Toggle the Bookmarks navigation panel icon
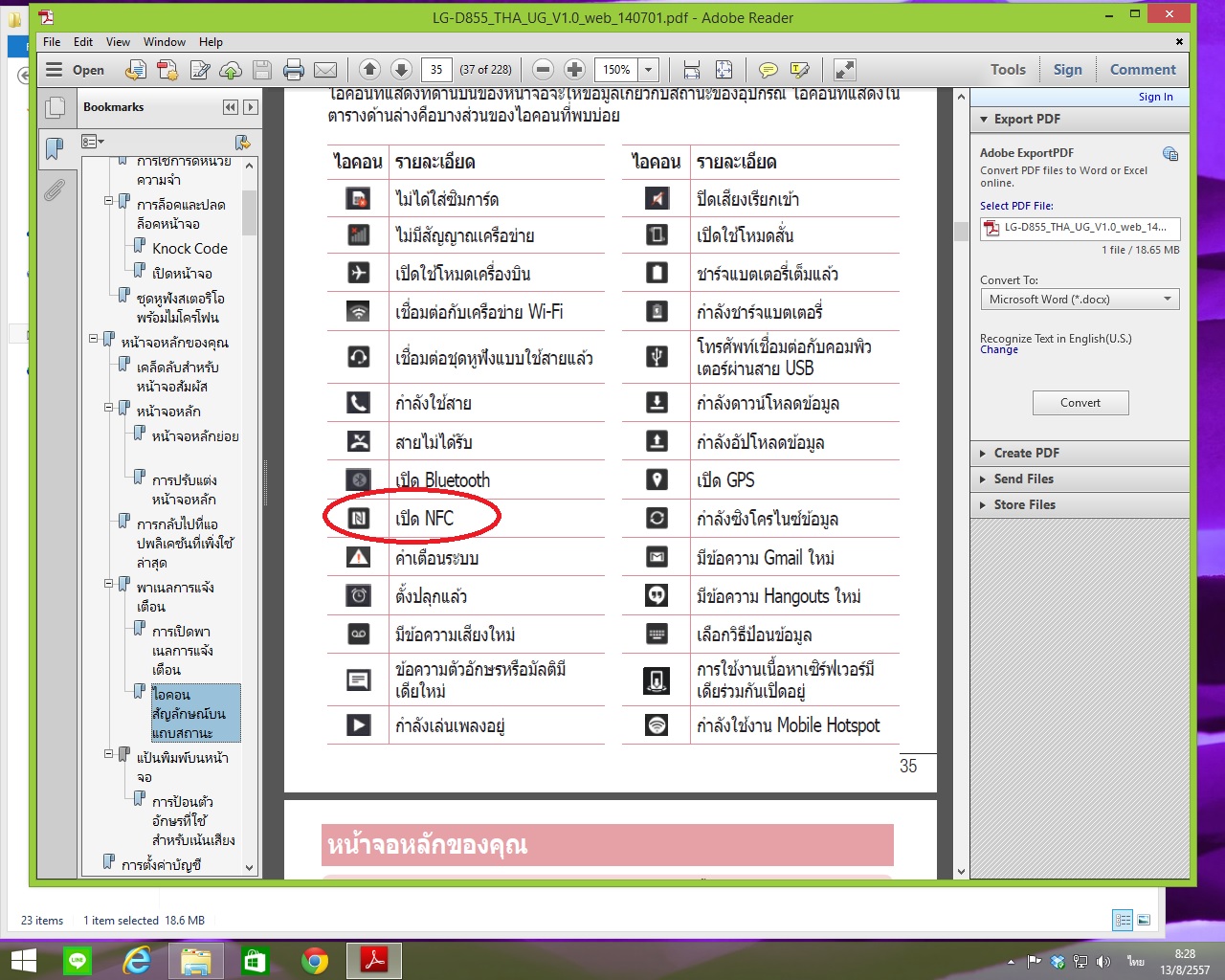The height and width of the screenshot is (980, 1225). pos(55,148)
